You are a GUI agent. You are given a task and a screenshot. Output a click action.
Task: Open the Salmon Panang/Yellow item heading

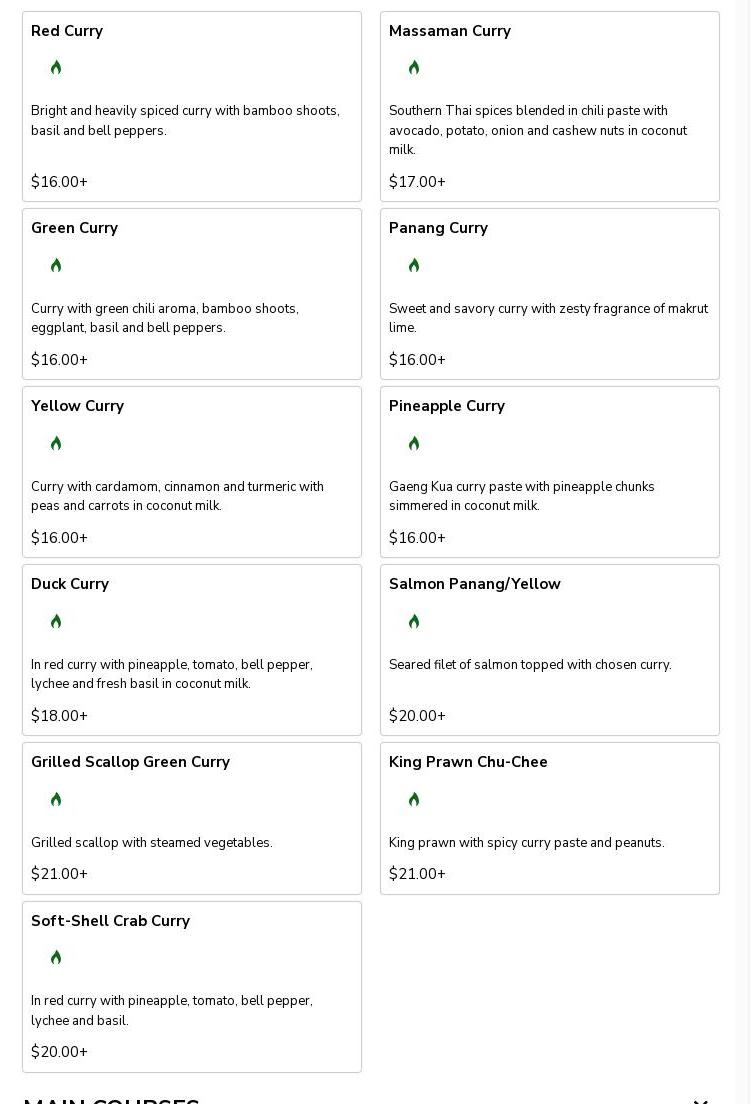pyautogui.click(x=475, y=584)
